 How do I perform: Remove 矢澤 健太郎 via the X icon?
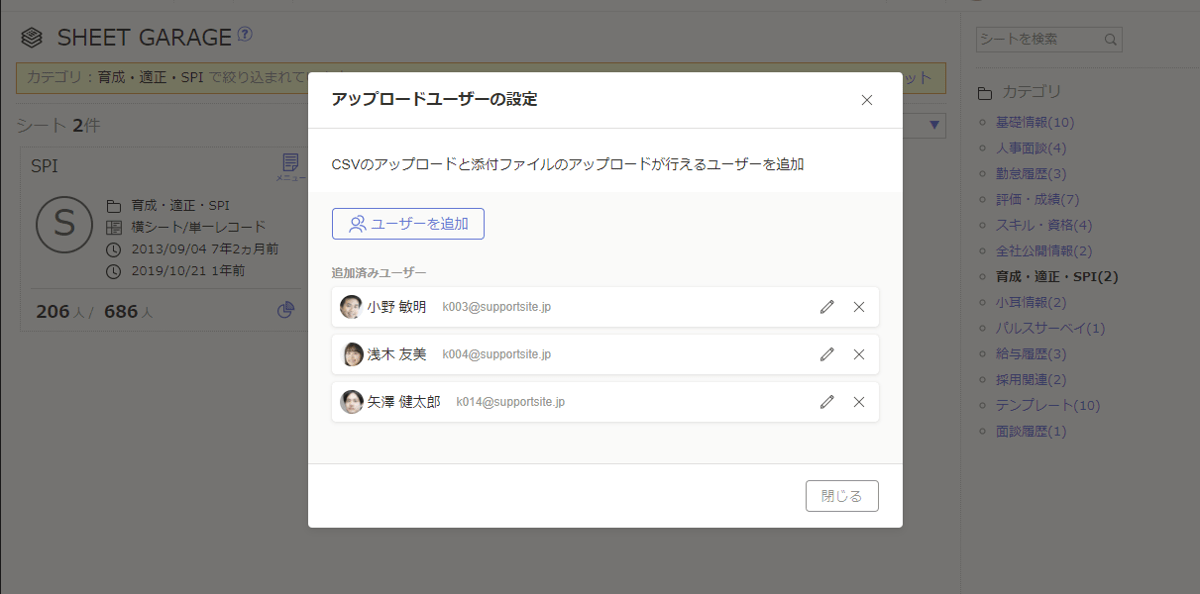[x=858, y=402]
